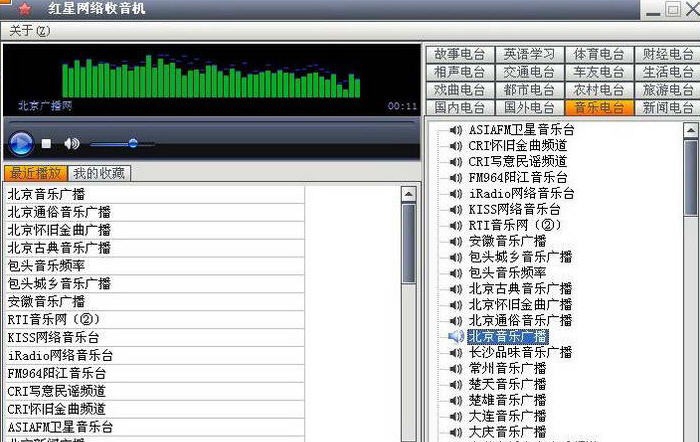Click speaker icon beside 常州音乐广播
700x442 pixels.
(x=455, y=369)
